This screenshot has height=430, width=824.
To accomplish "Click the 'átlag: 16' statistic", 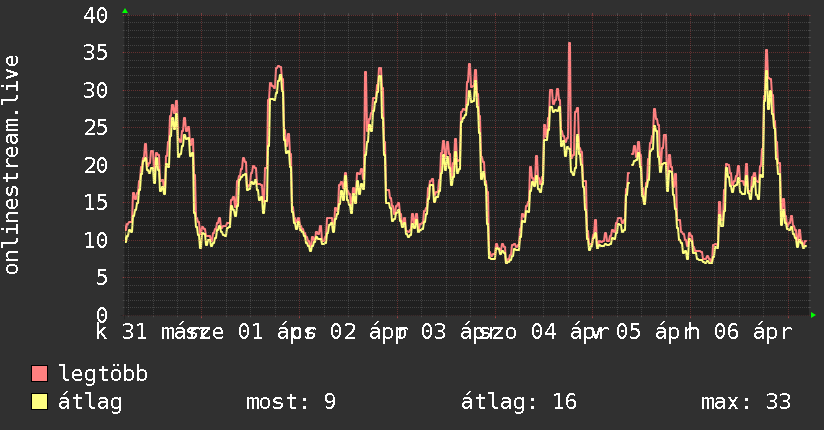I will pyautogui.click(x=519, y=402).
